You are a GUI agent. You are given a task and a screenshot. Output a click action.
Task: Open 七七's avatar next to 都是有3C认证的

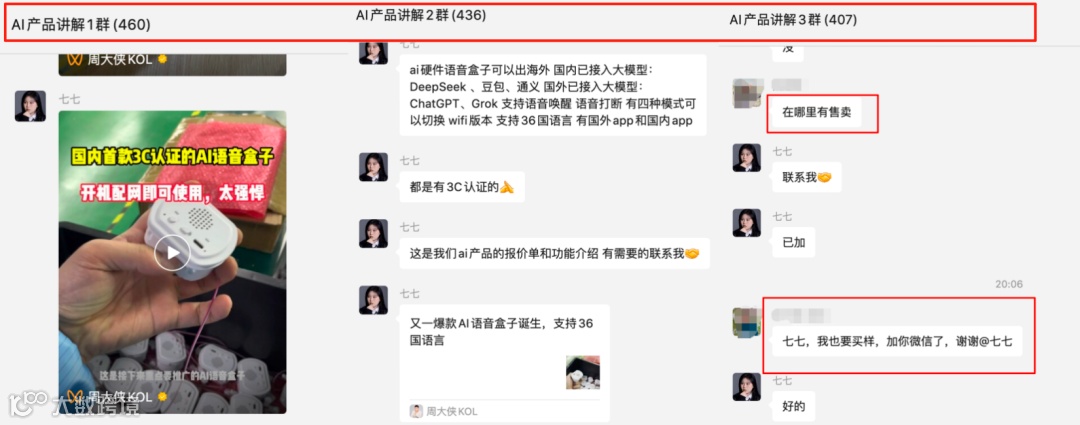[373, 167]
